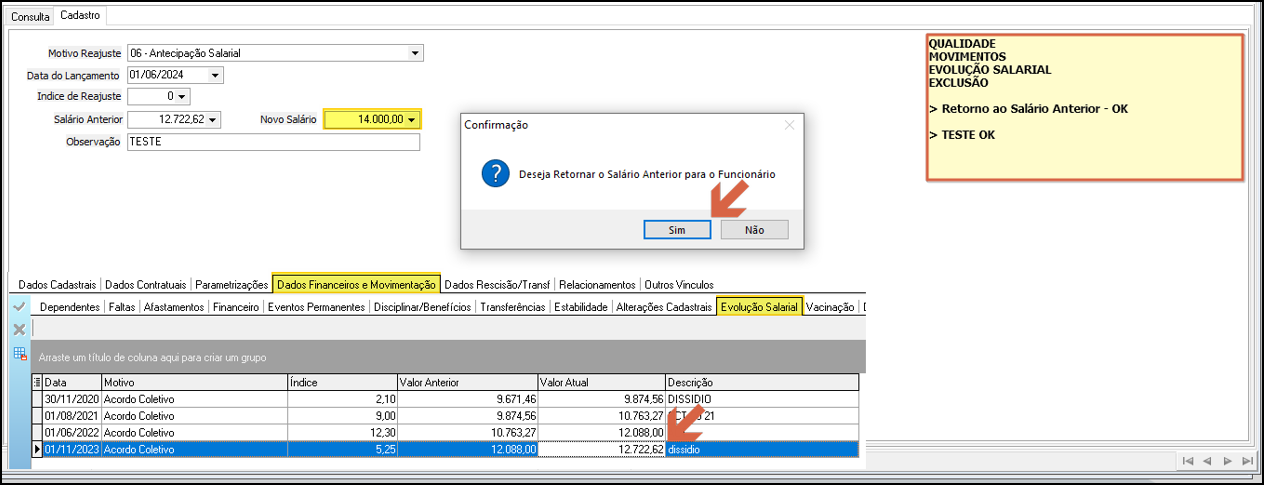Go to next record with navigator arrow
1264x485 pixels.
[x=1227, y=461]
